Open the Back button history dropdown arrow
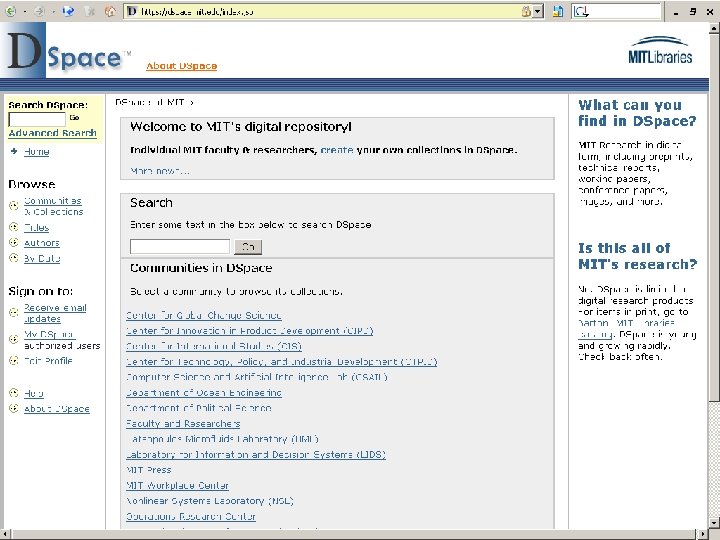This screenshot has width=720, height=540. [x=24, y=11]
